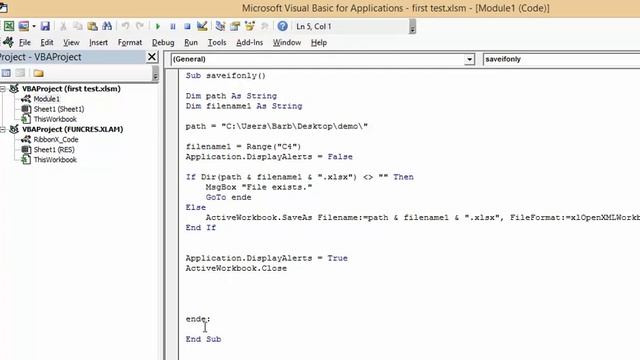Click the 'Sub saveifonly()' code line
Screen dimensions: 640x360
tap(226, 76)
